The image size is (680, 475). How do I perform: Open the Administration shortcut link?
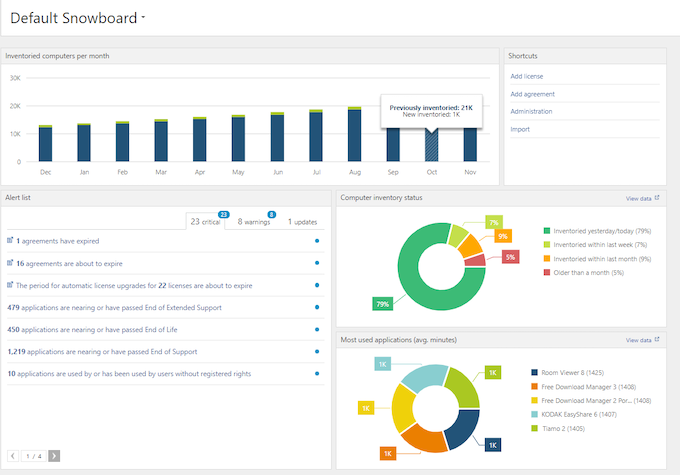coord(531,111)
